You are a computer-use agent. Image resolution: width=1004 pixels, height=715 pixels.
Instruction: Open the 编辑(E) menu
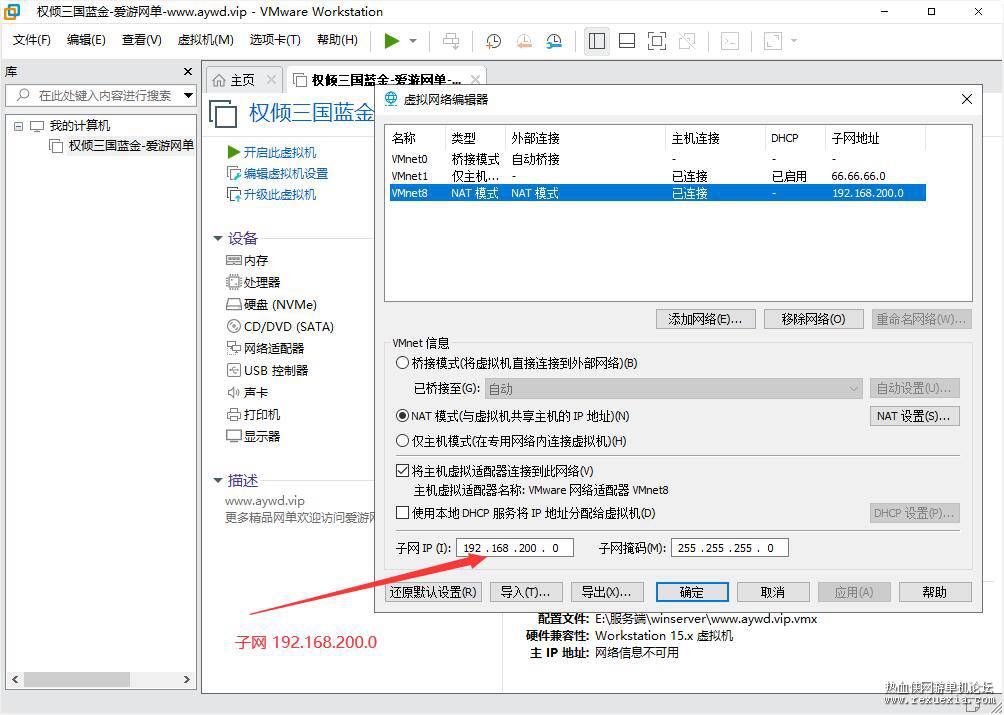tap(86, 40)
